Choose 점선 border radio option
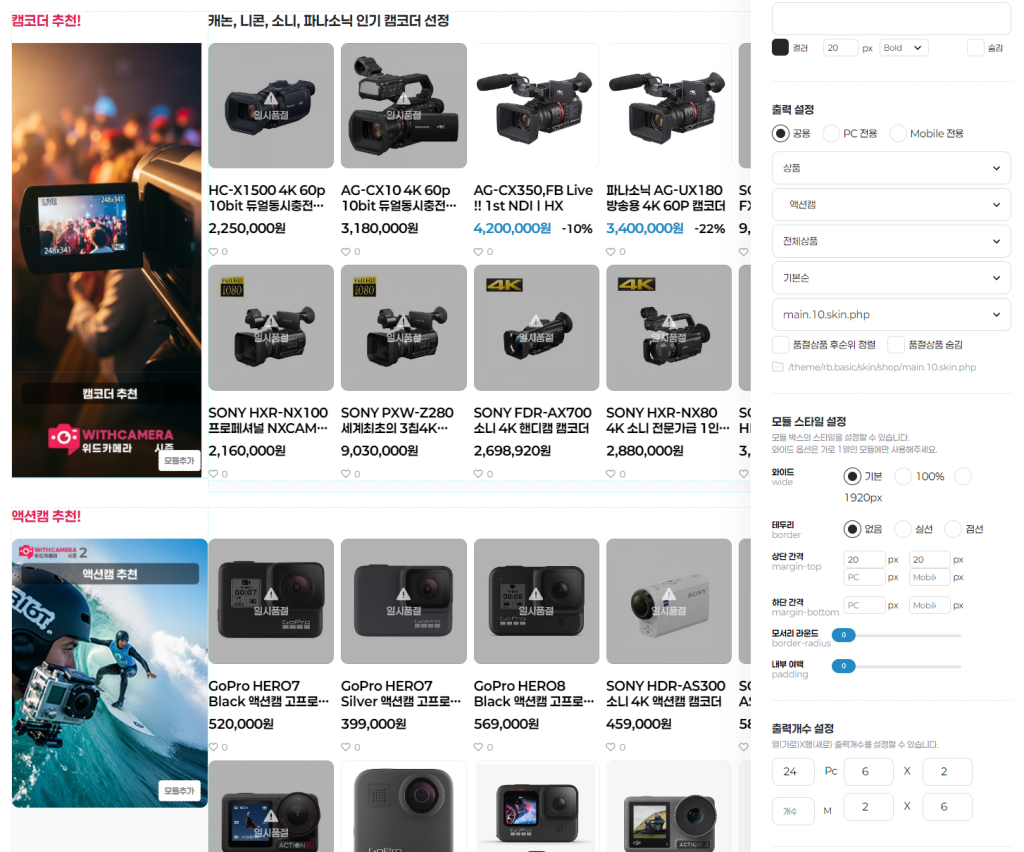This screenshot has height=852, width=1024. pos(953,529)
